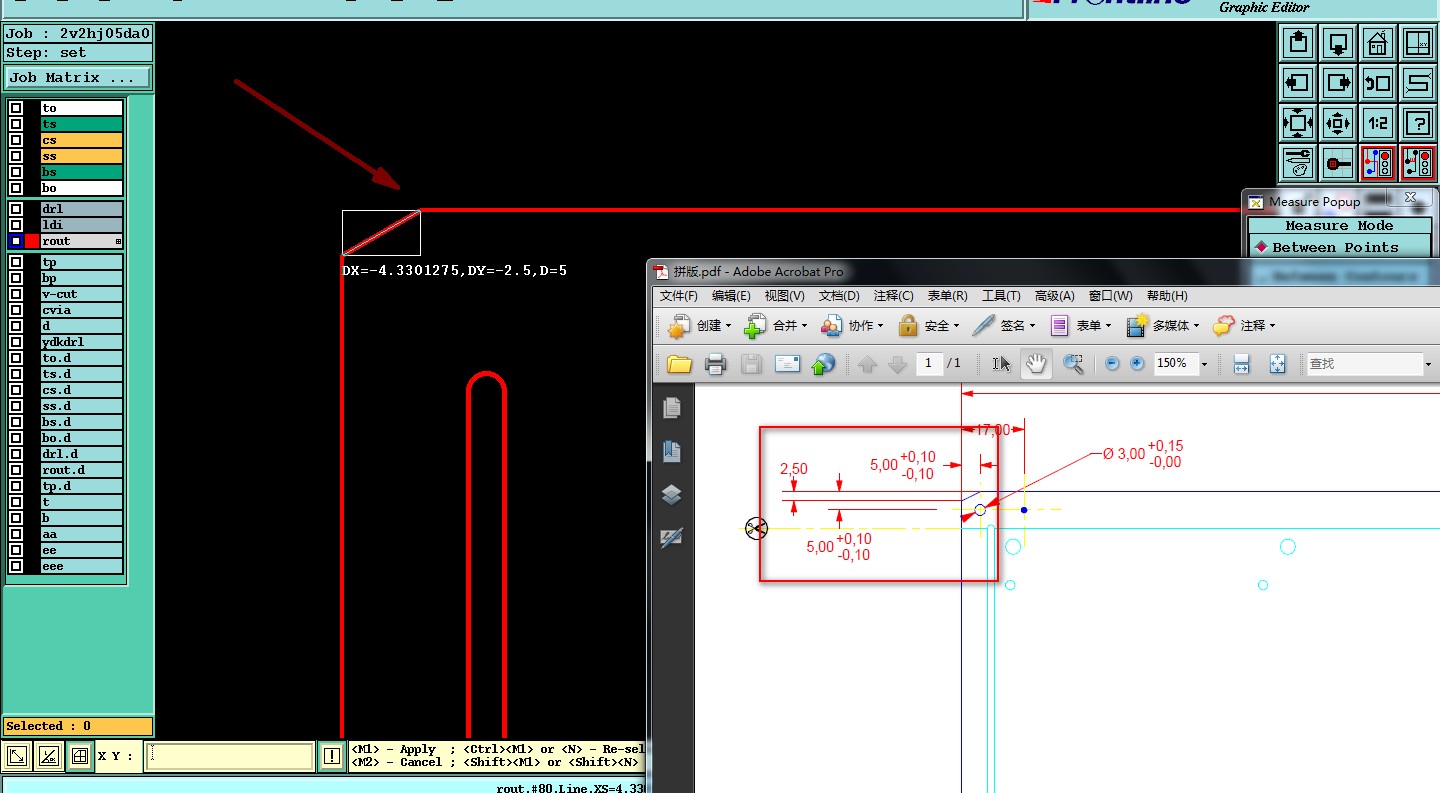Open the Layers panel icon in Acrobat sidebar

(672, 494)
